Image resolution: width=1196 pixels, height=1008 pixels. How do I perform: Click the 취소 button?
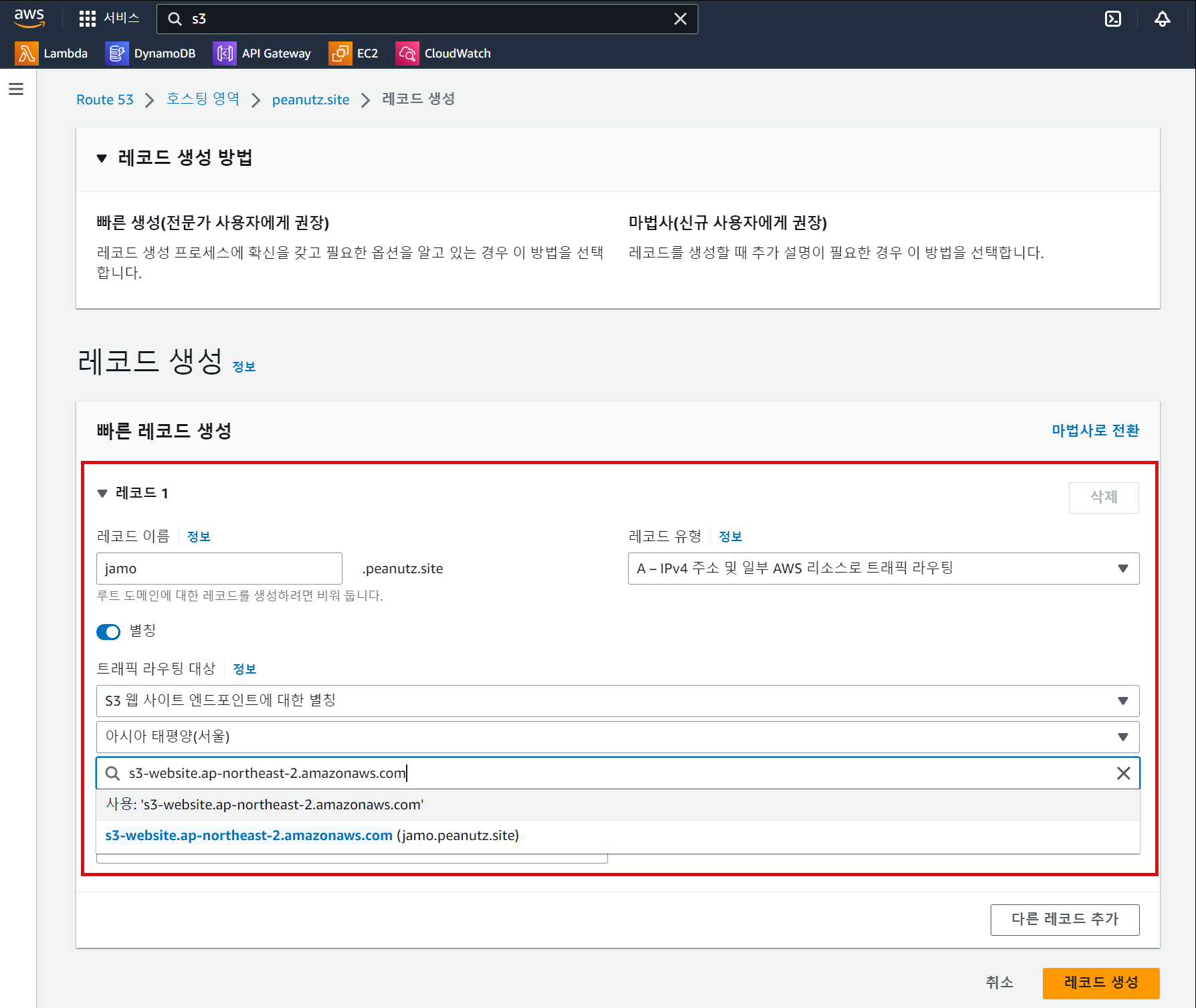click(x=1000, y=983)
